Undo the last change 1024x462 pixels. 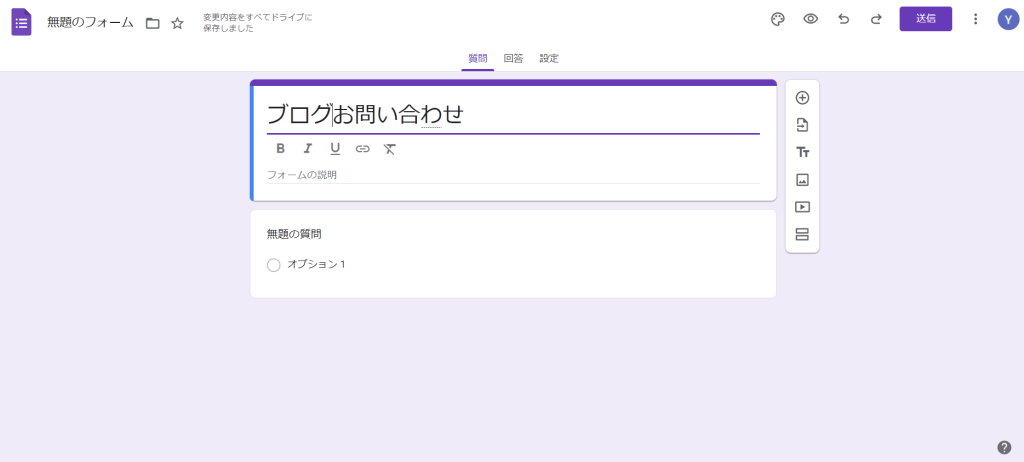pyautogui.click(x=843, y=19)
